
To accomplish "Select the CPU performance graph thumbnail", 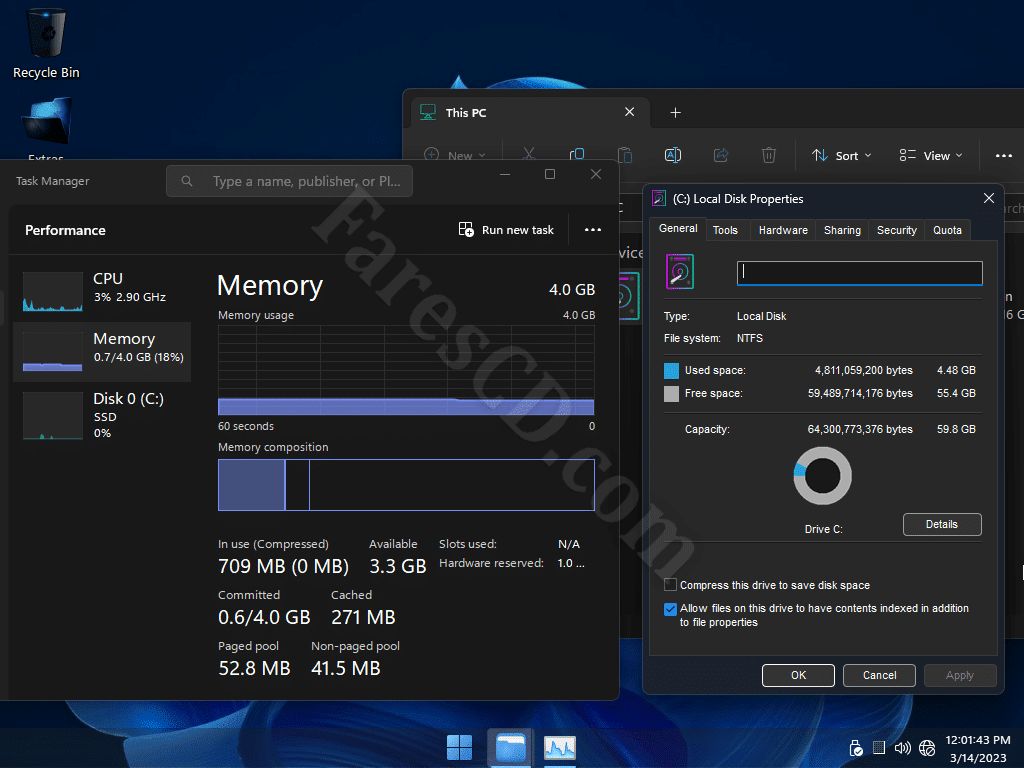I will pos(52,291).
